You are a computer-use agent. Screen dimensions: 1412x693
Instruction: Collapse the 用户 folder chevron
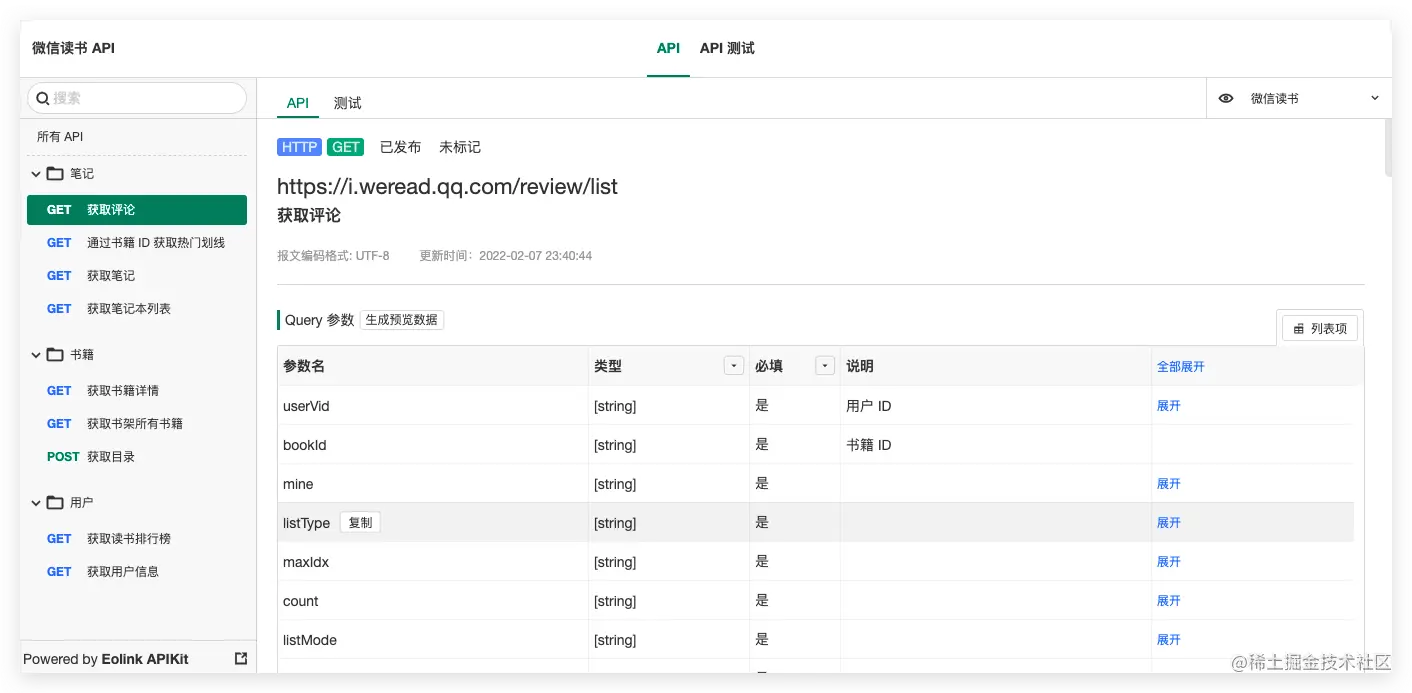point(36,503)
